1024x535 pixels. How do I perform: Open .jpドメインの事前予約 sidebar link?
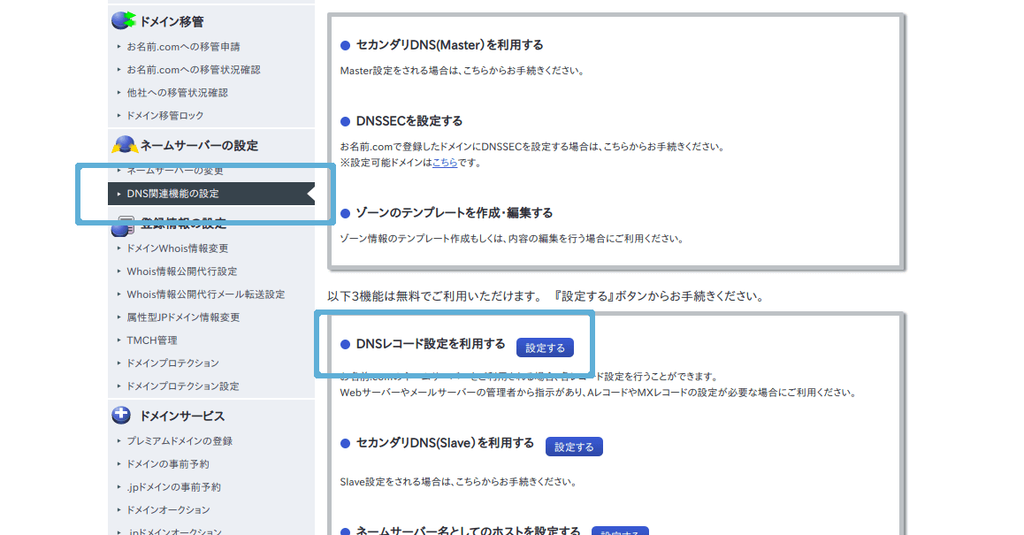coord(173,487)
